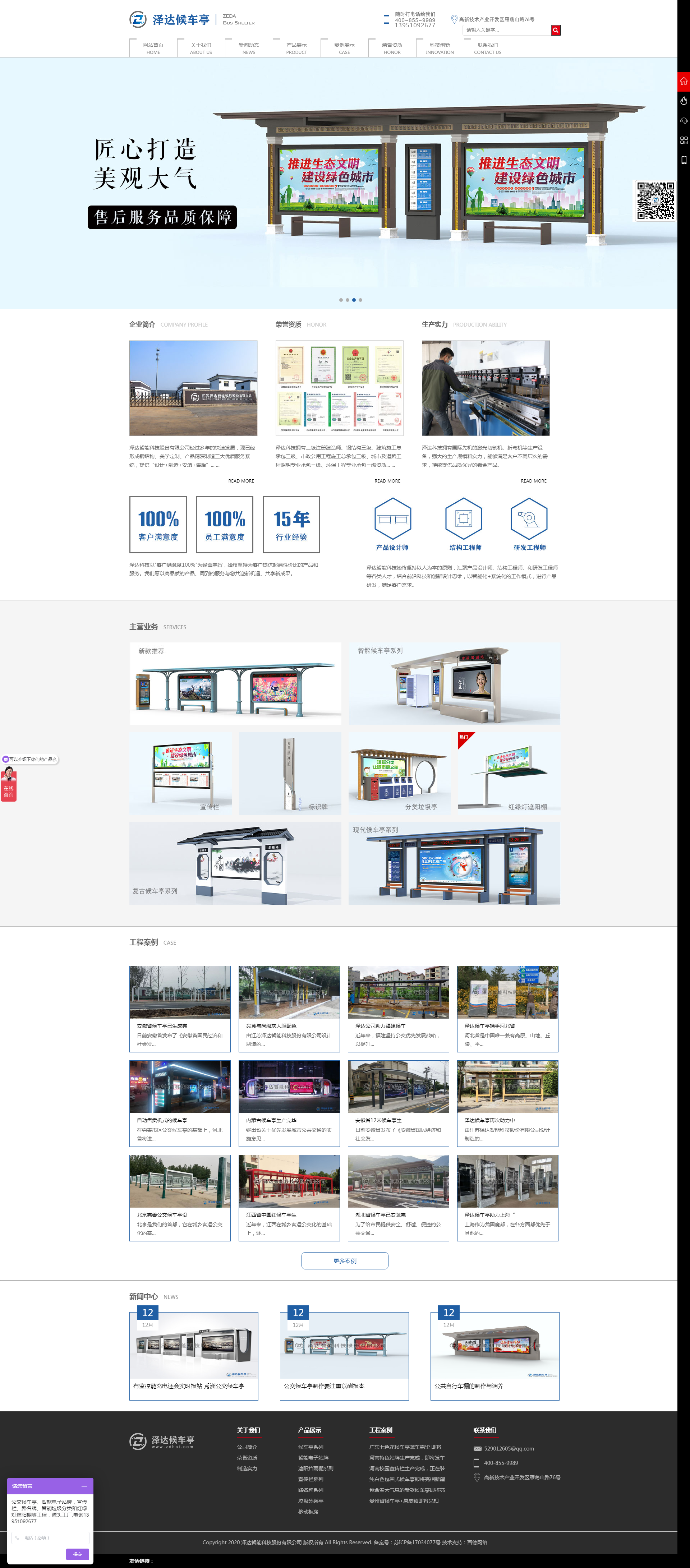Open the honor certificates thumbnail
The width and height of the screenshot is (690, 1568).
pos(339,388)
